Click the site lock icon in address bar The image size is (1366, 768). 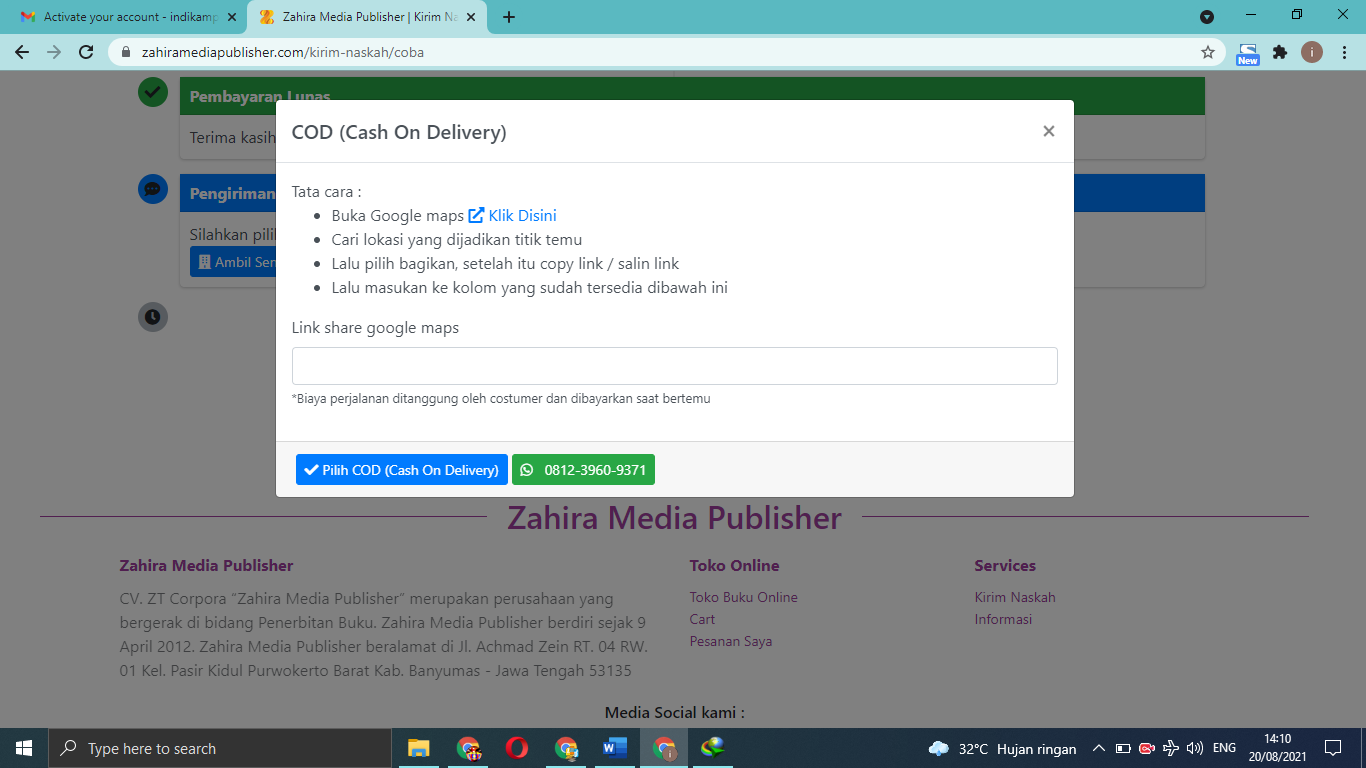pyautogui.click(x=127, y=52)
